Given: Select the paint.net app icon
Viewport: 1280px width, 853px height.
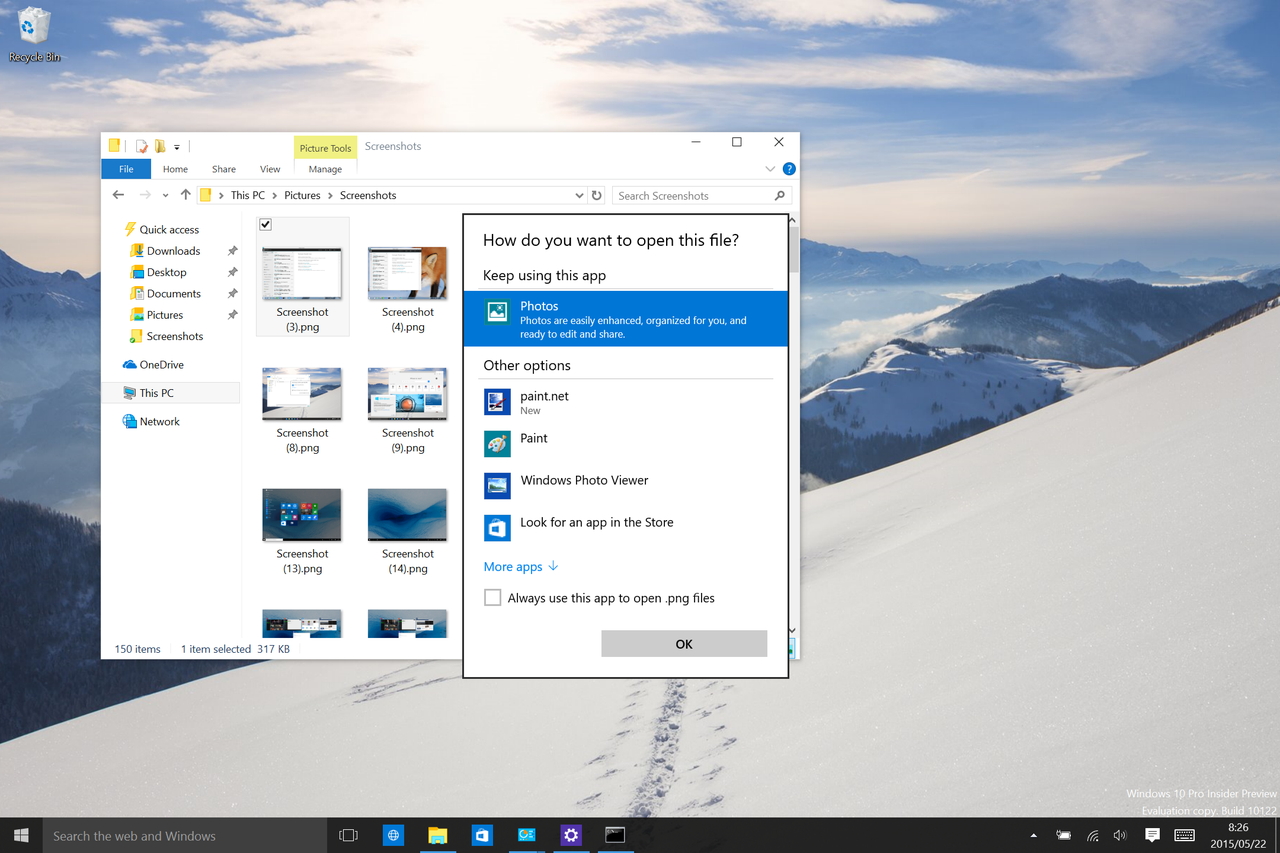Looking at the screenshot, I should point(497,402).
